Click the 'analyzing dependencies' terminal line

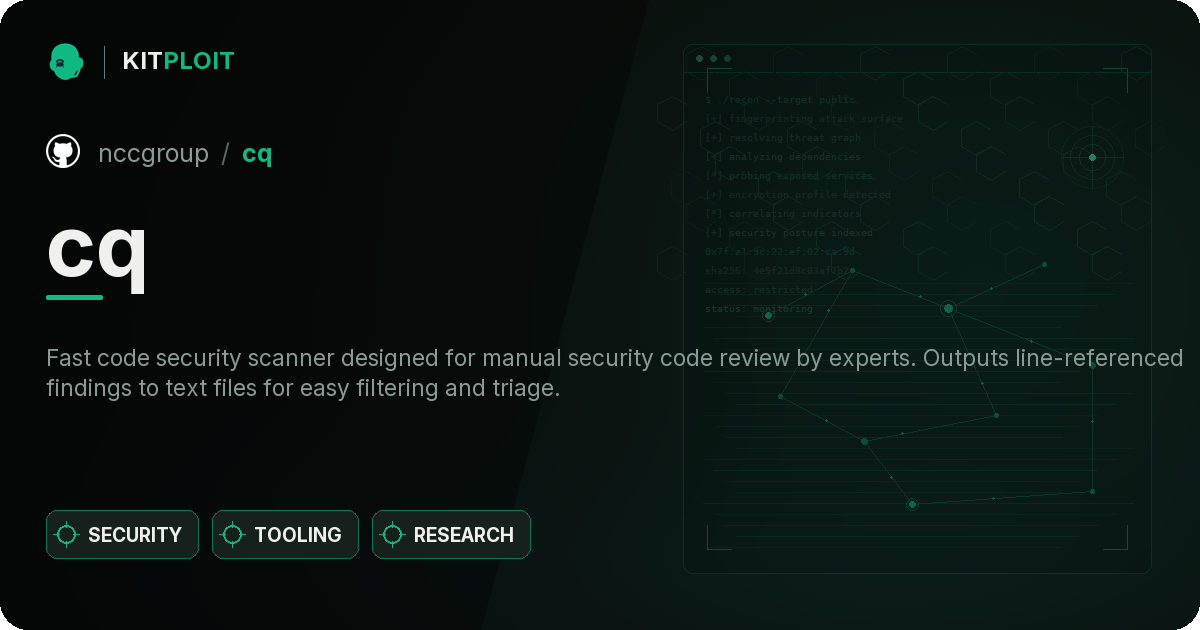783,157
